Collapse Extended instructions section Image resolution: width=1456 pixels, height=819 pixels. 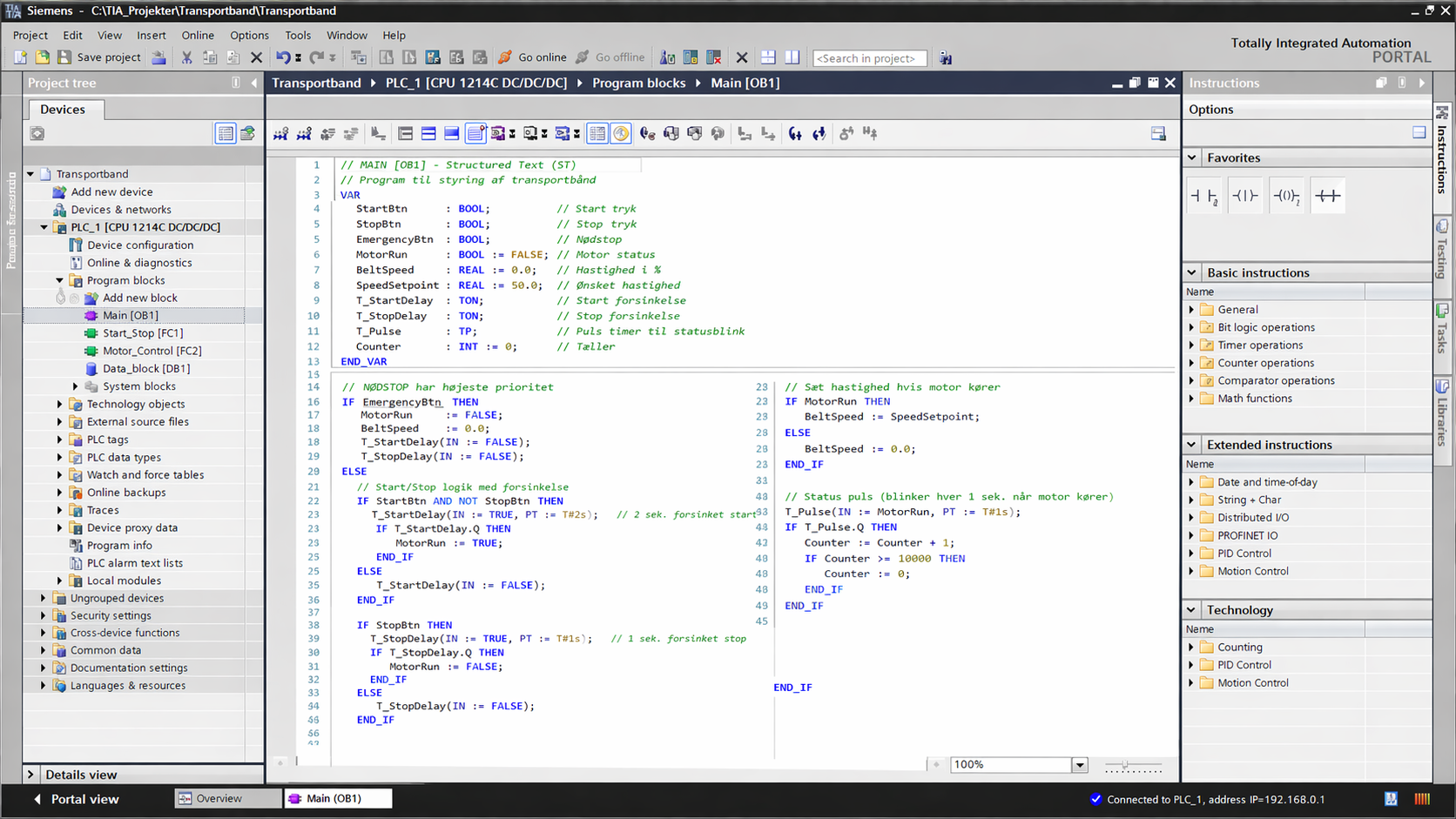point(1192,445)
